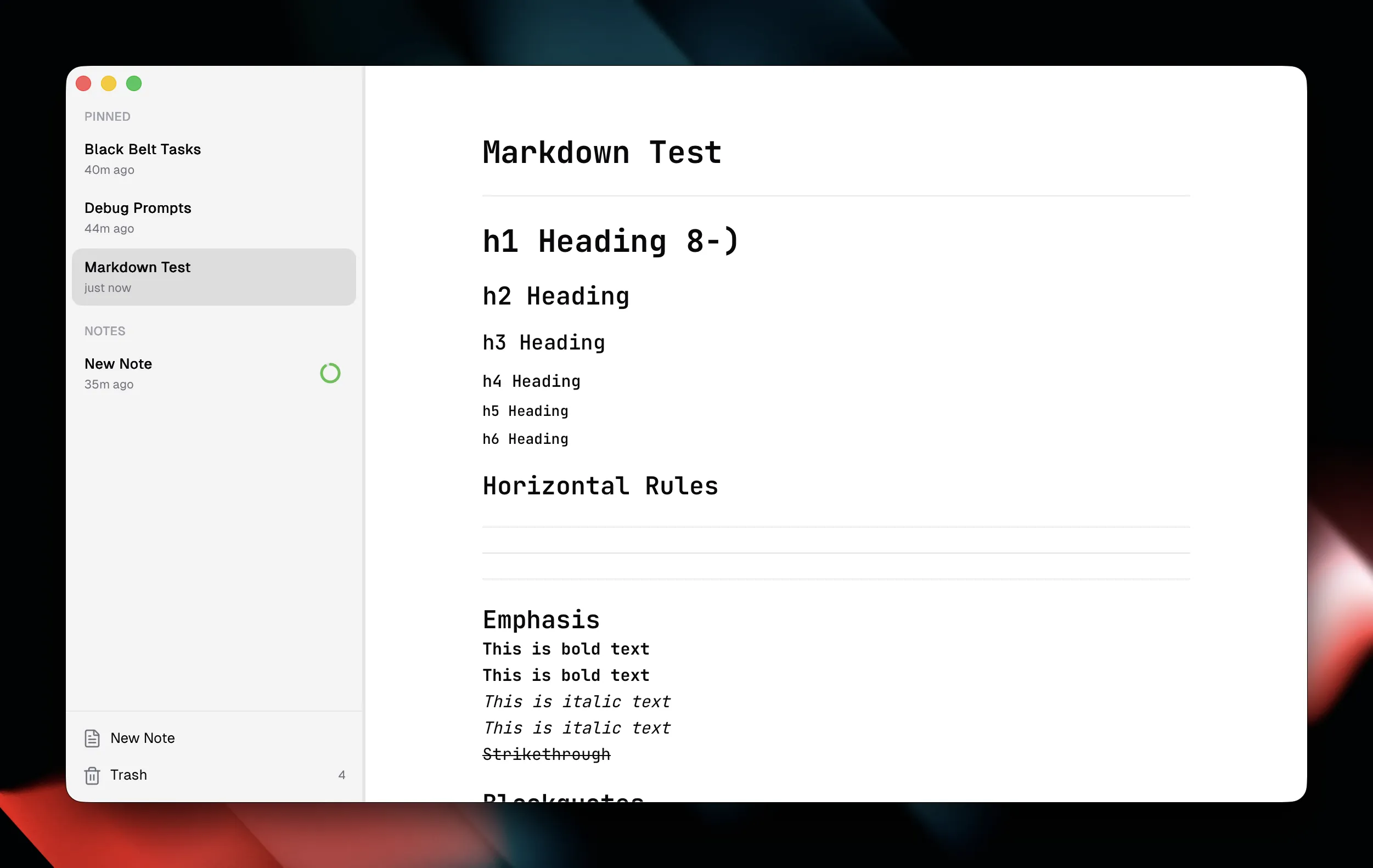Click the Trash can icon
The width and height of the screenshot is (1373, 868).
(92, 775)
